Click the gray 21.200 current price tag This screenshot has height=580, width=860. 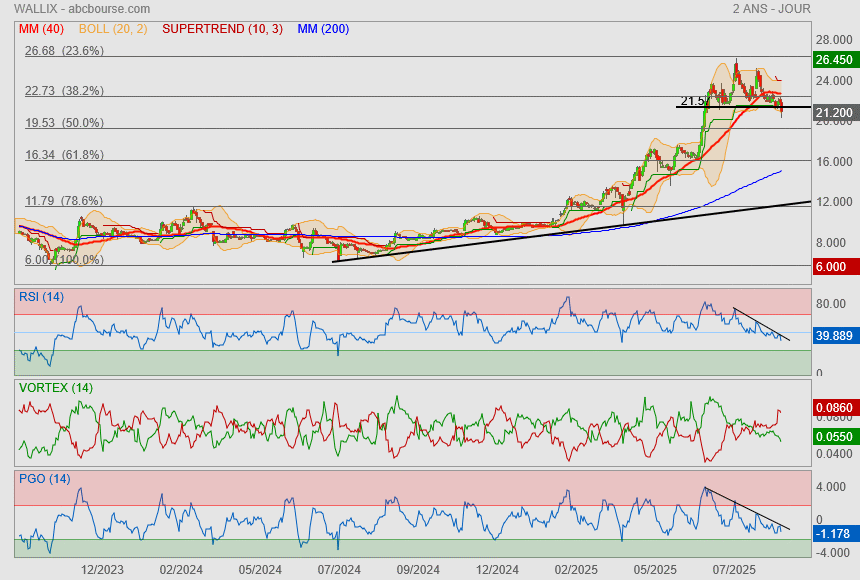click(x=833, y=113)
